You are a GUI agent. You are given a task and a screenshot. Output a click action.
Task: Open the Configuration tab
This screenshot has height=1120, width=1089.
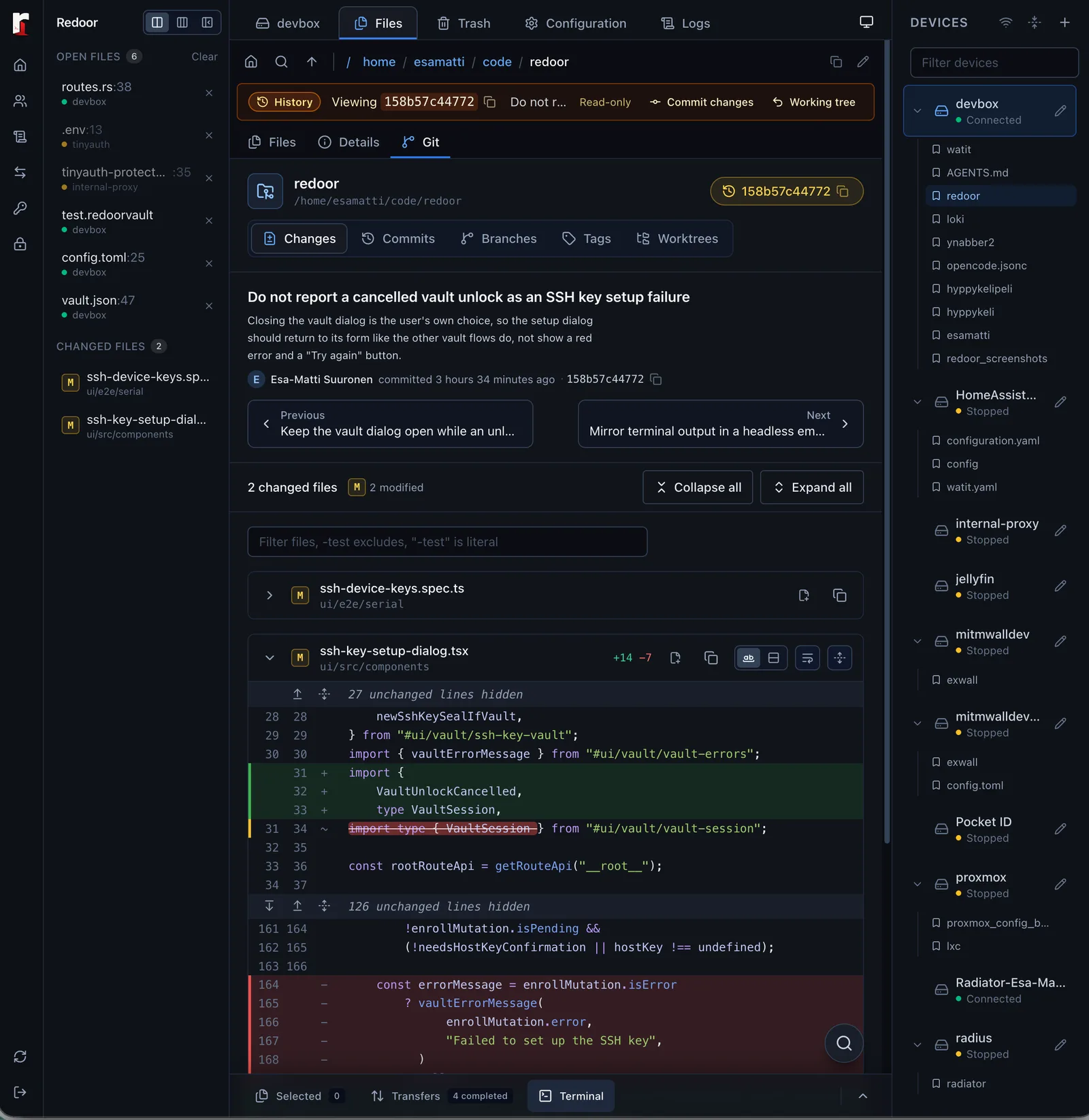pyautogui.click(x=576, y=23)
